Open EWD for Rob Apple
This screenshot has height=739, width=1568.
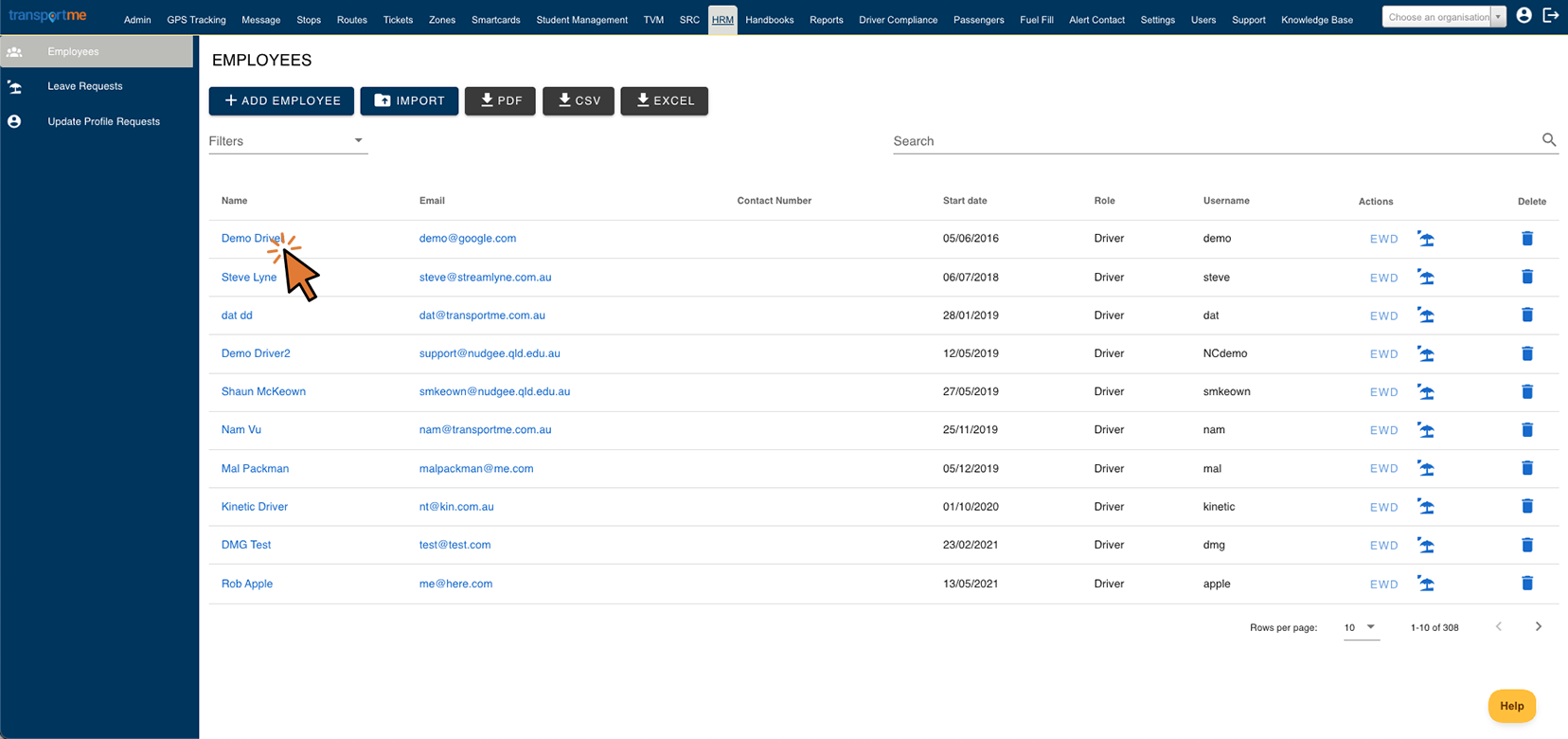pyautogui.click(x=1383, y=585)
